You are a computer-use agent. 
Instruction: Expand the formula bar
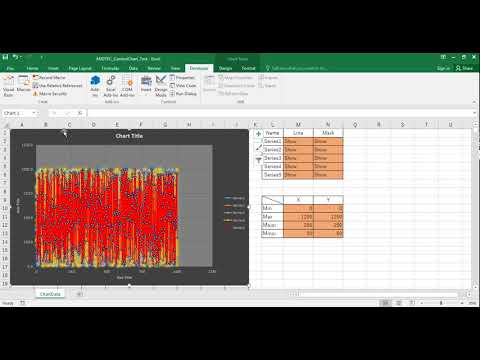click(474, 113)
